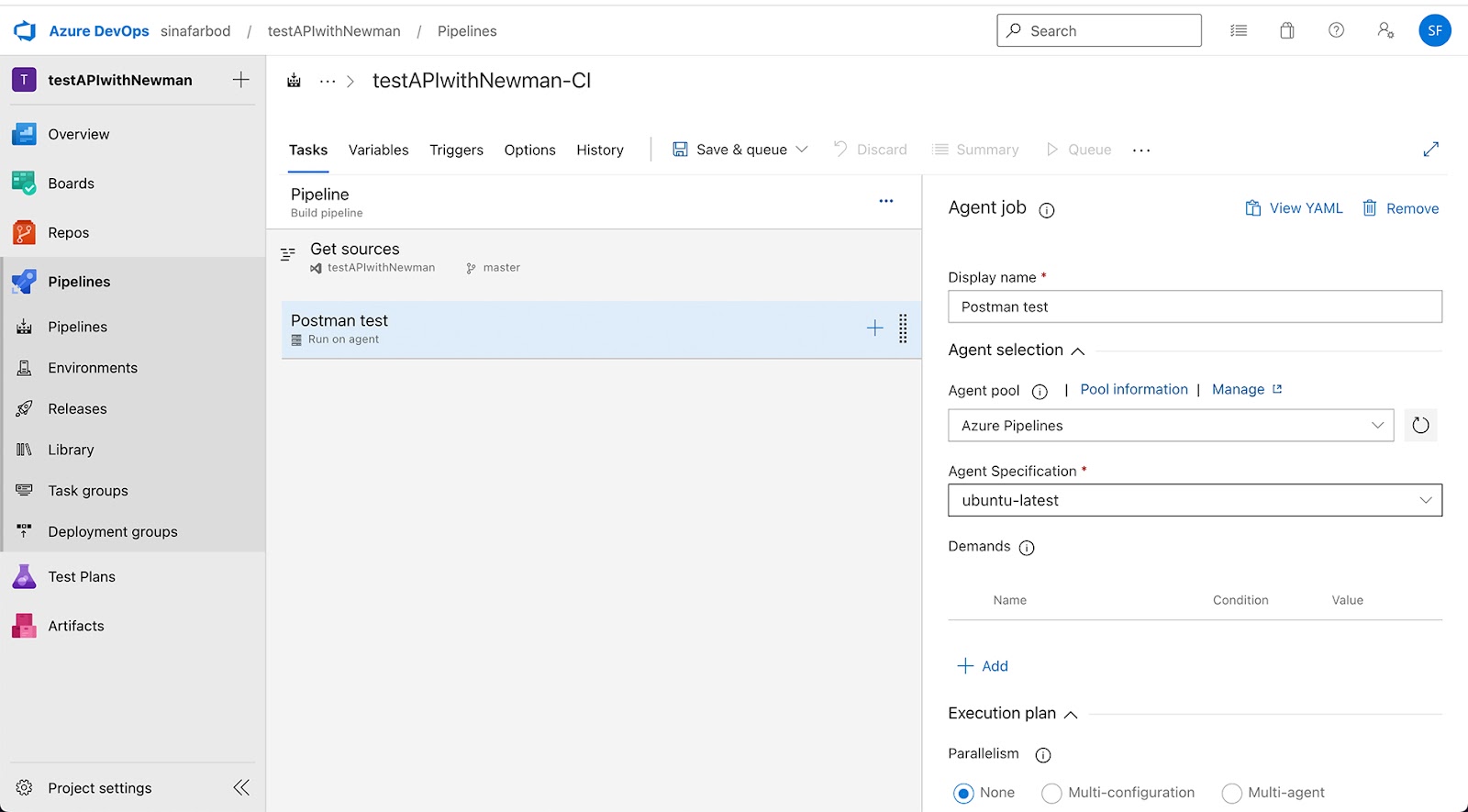Switch to the Triggers tab
This screenshot has width=1468, height=812.
point(456,150)
